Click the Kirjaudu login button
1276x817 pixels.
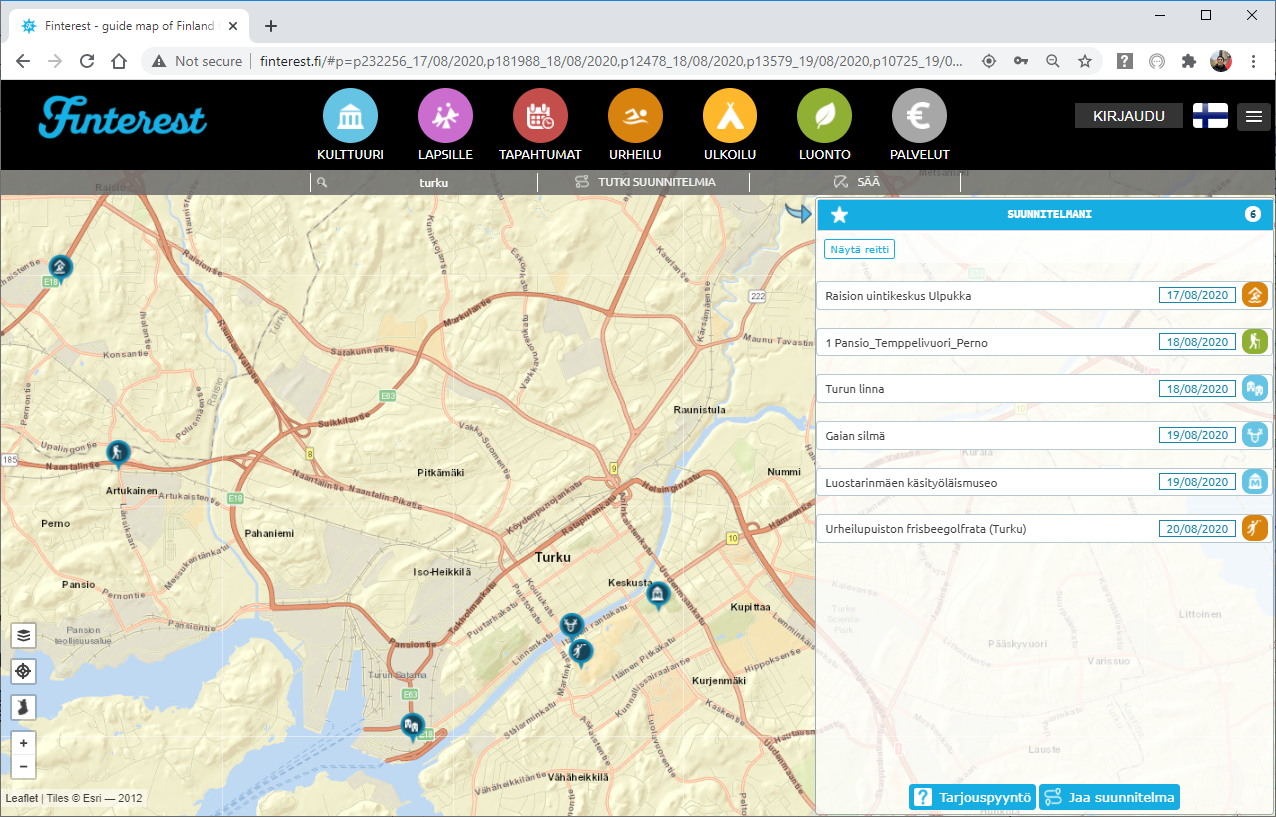(1128, 116)
